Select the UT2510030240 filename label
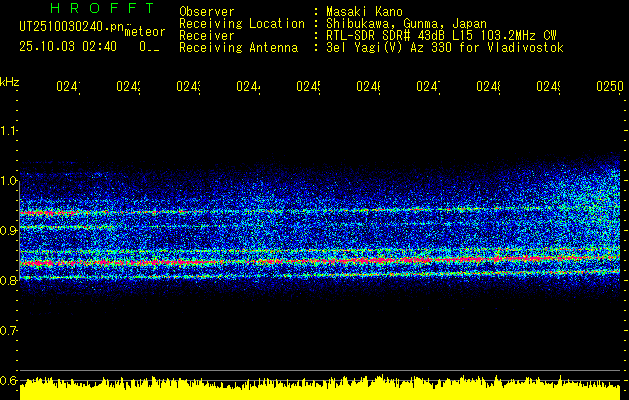This screenshot has width=629, height=400. [x=70, y=27]
